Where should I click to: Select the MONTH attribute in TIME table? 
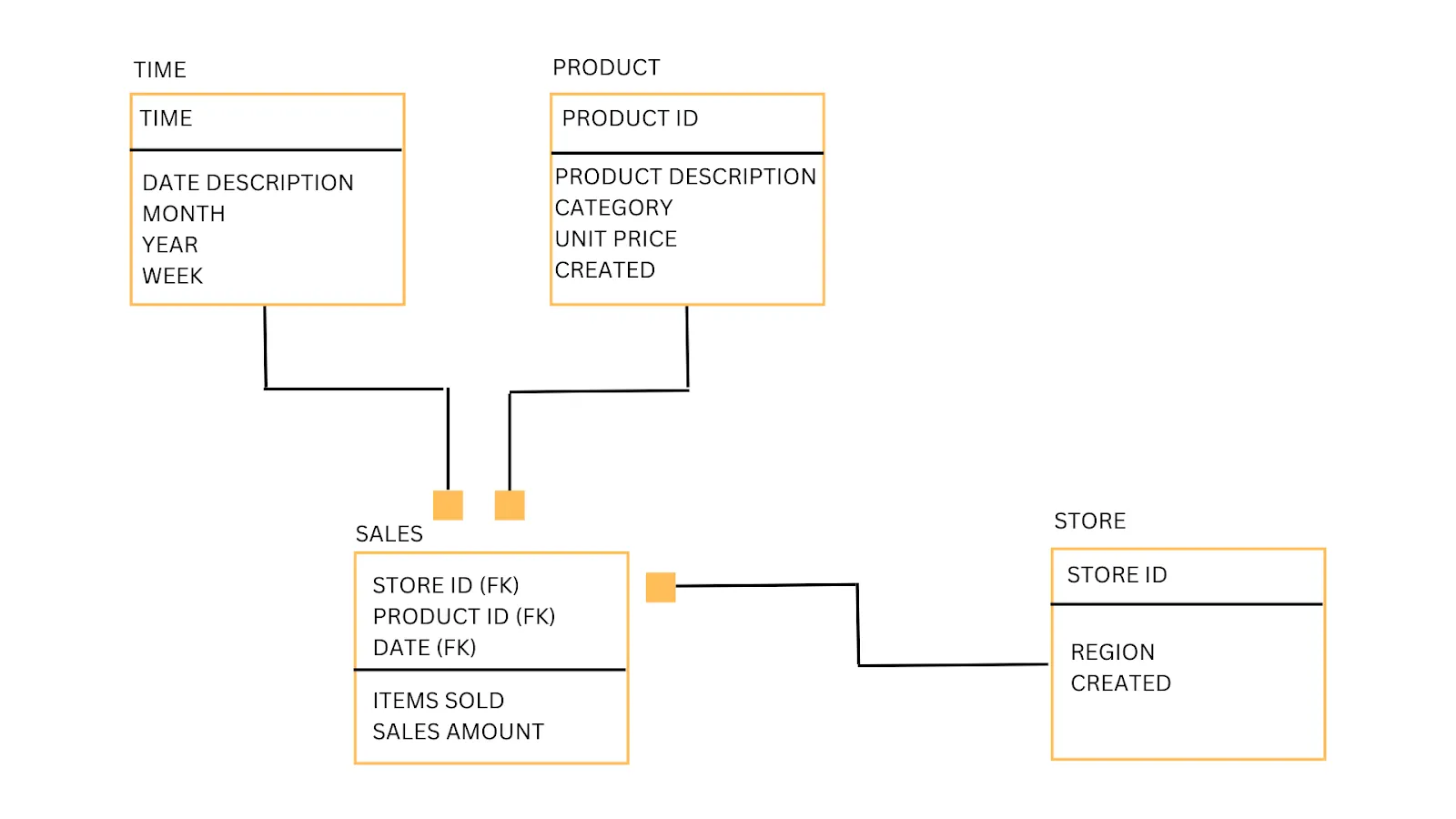click(184, 214)
